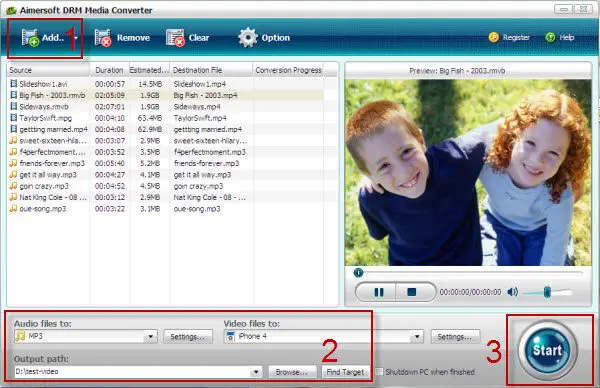
Task: Open the Add button dropdown arrow
Action: click(76, 38)
